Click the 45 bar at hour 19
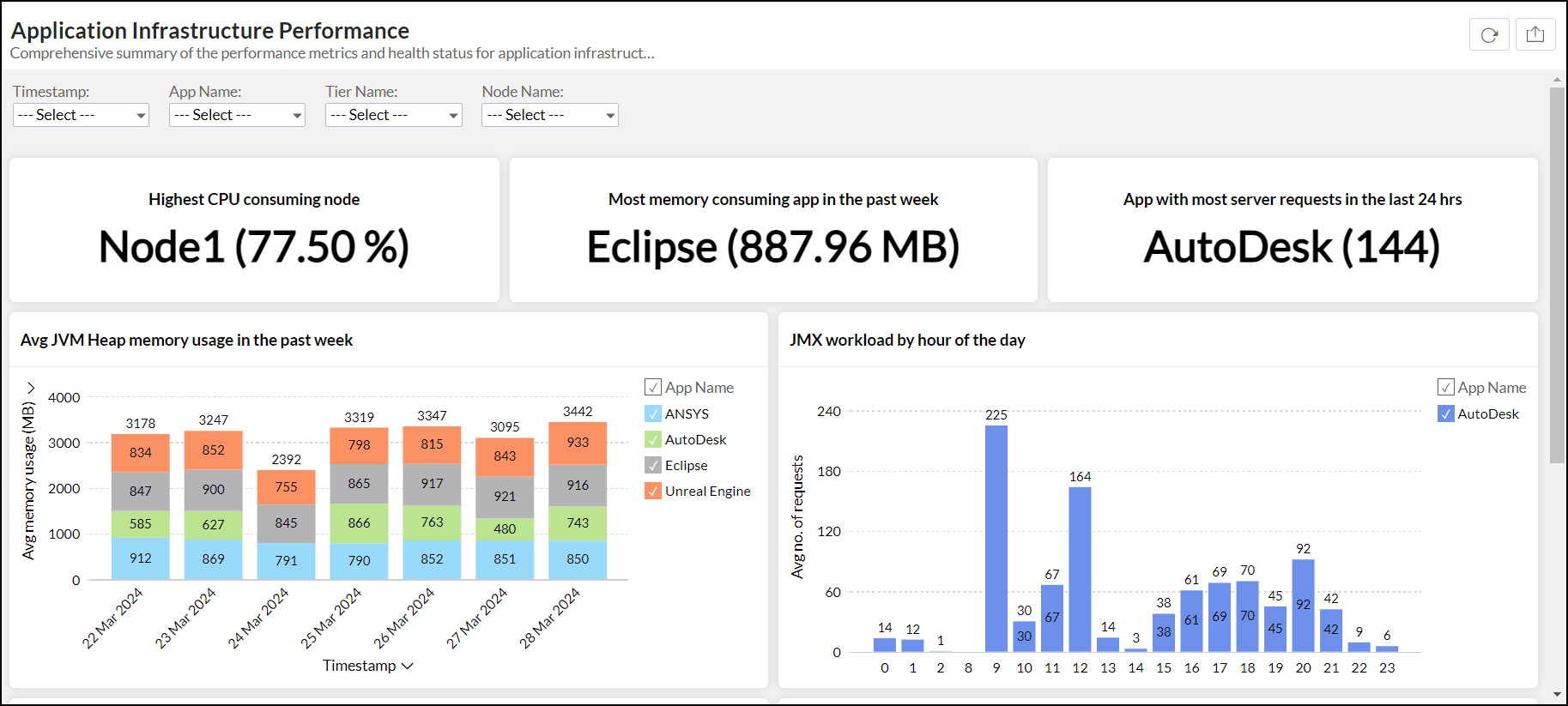Image resolution: width=1568 pixels, height=706 pixels. tap(1275, 630)
